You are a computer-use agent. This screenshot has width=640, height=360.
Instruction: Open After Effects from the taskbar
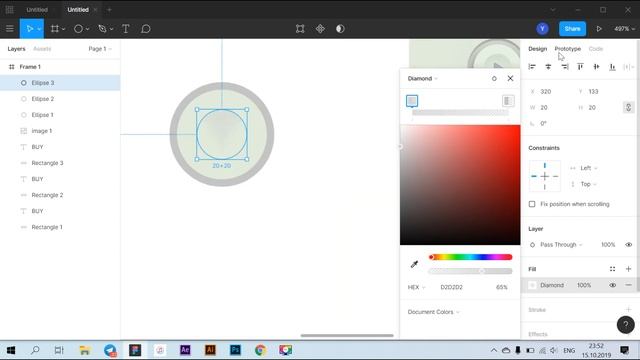tap(185, 350)
